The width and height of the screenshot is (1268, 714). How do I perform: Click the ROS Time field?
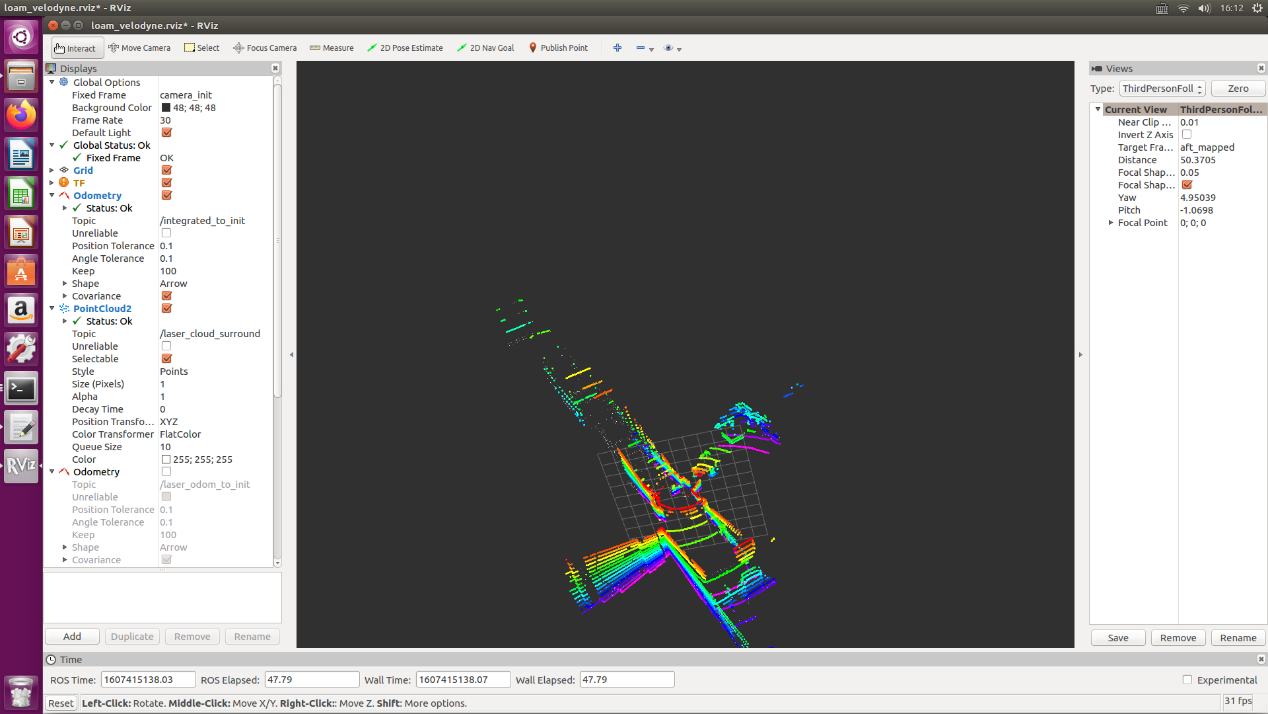click(147, 680)
